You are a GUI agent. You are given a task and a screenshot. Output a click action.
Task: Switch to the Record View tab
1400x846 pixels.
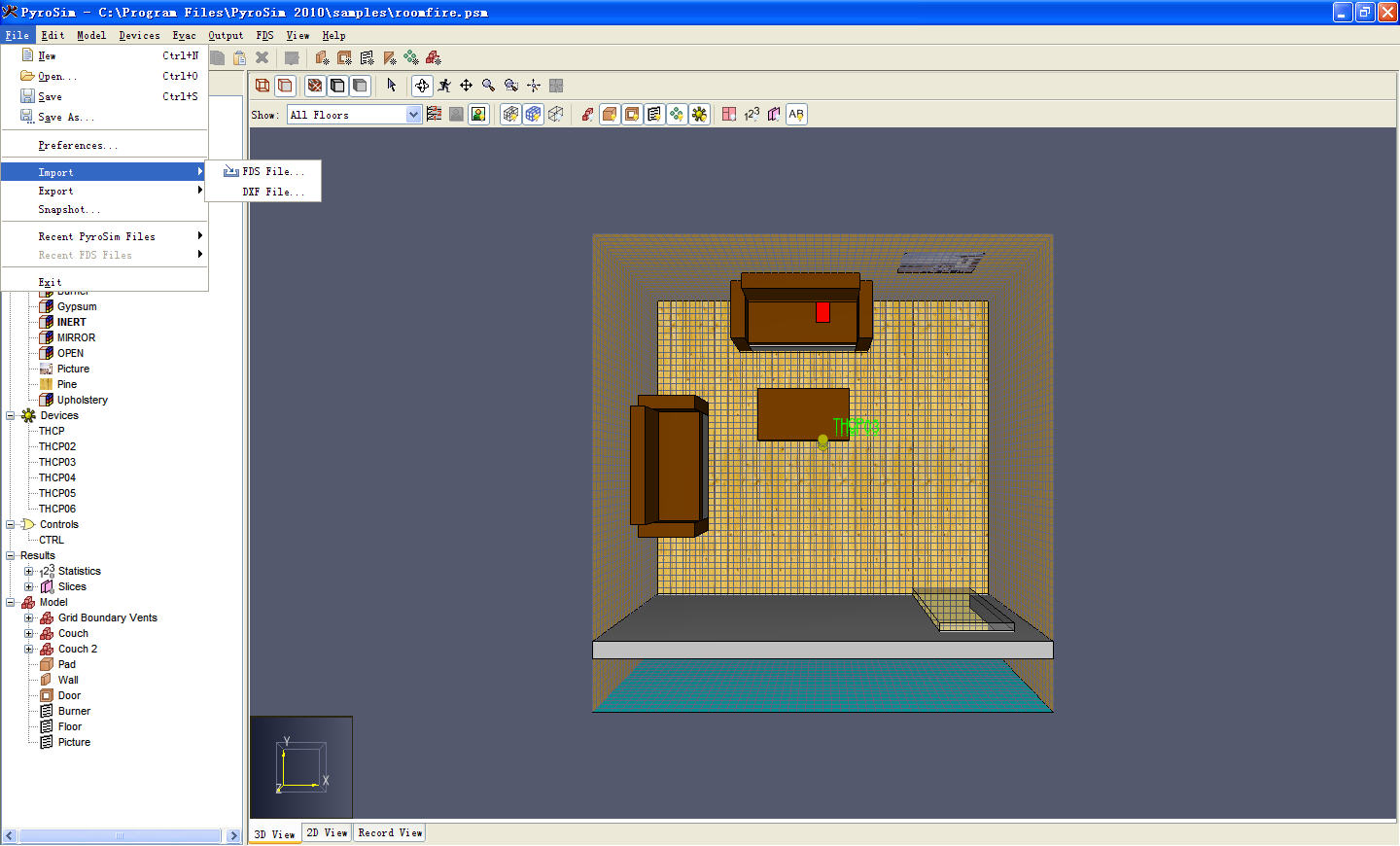[x=390, y=833]
